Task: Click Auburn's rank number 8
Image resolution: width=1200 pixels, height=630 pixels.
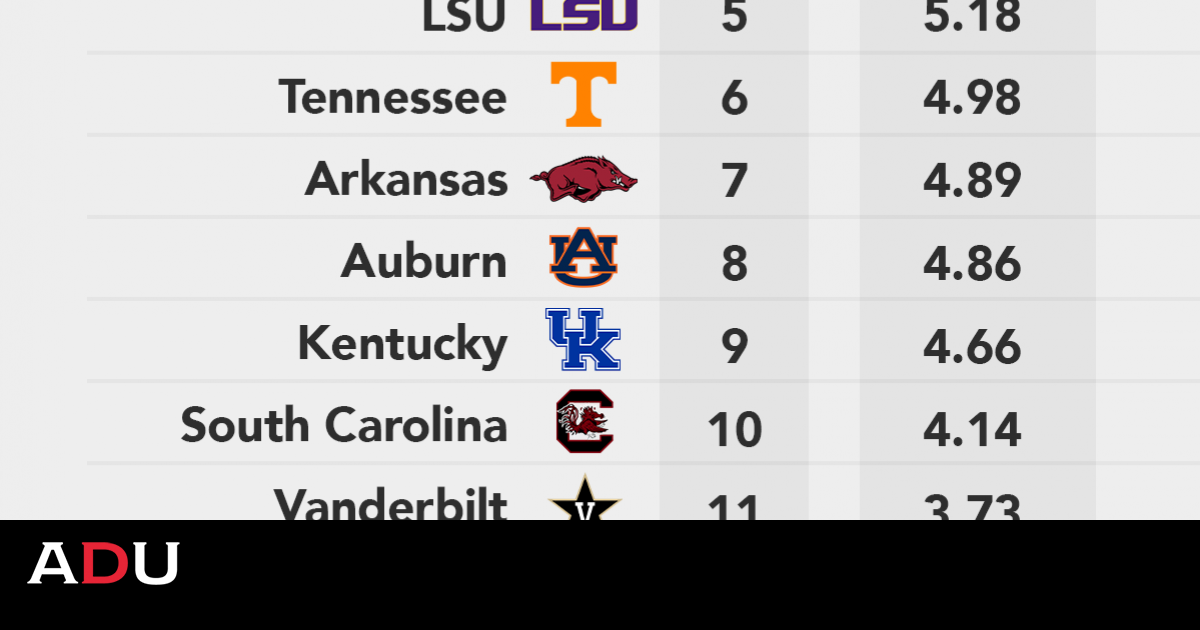Action: click(x=734, y=263)
